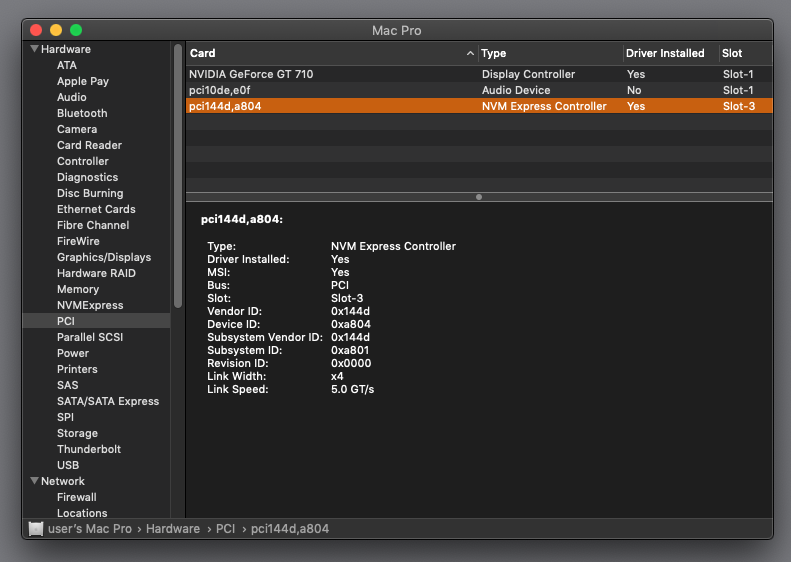Click the sidebar vertical scrollbar
Viewport: 791px width, 562px height.
tap(178, 175)
